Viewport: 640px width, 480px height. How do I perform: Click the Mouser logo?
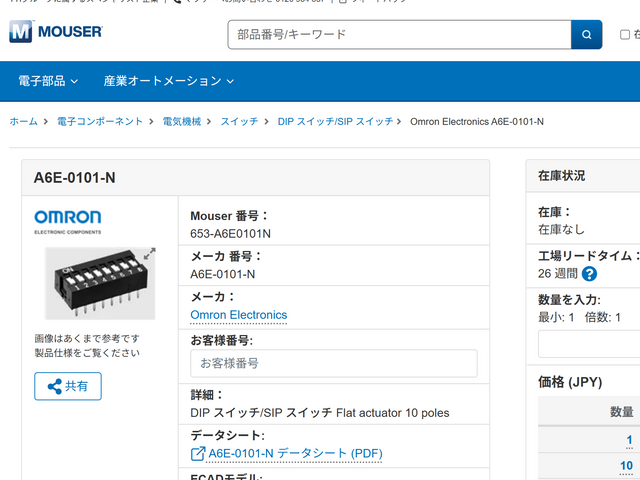(56, 31)
